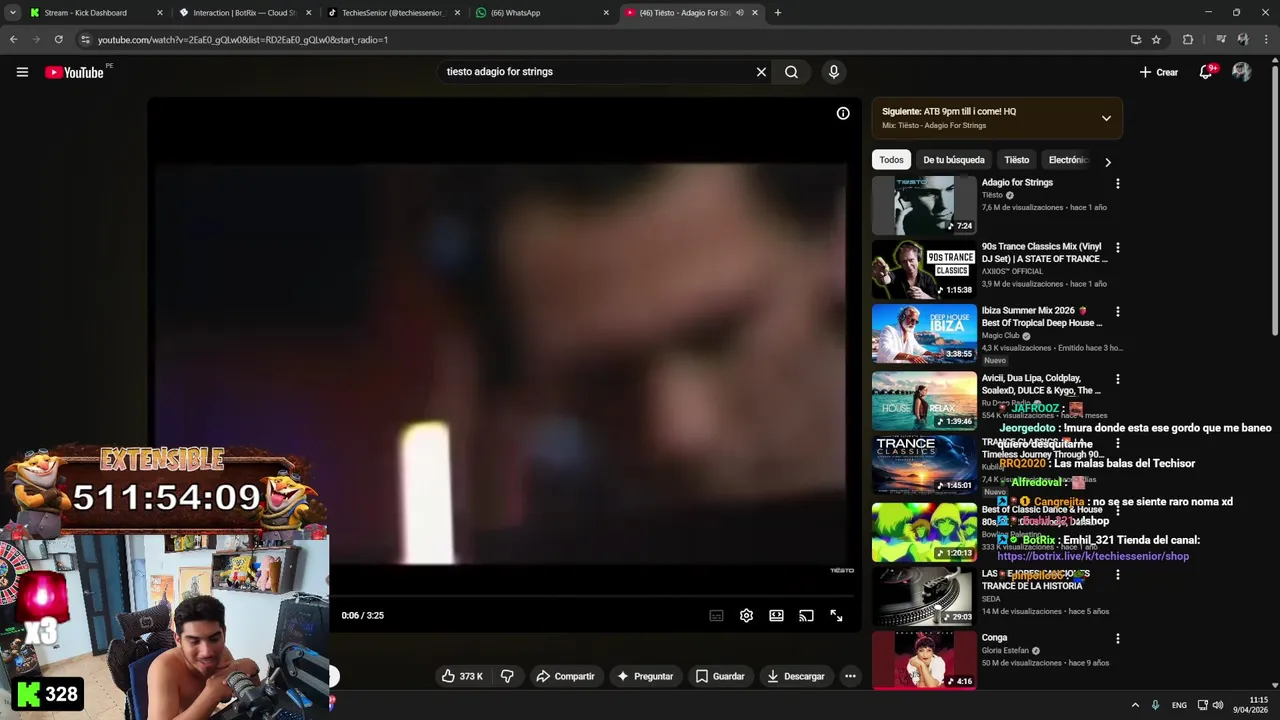Open Trance Classics sunset thumbnail
Viewport: 1280px width, 720px height.
[924, 465]
